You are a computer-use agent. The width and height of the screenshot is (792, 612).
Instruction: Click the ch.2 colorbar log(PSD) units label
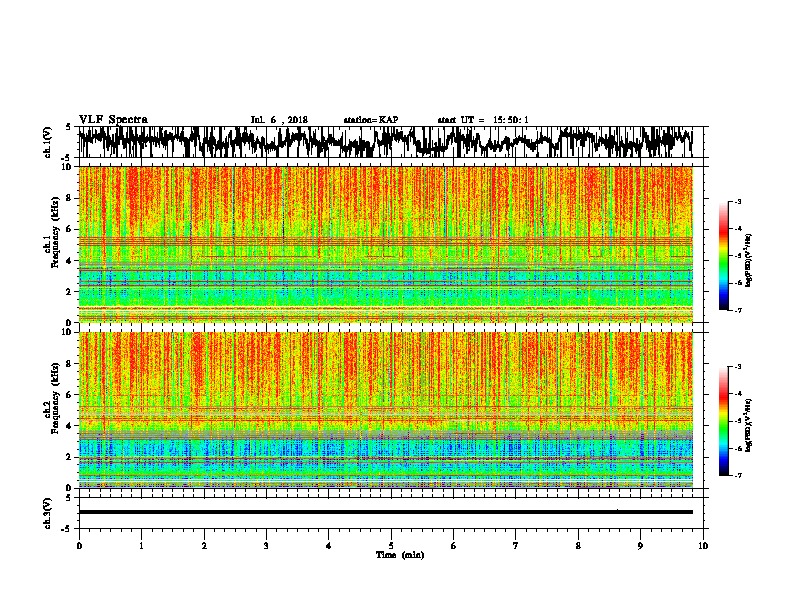(x=748, y=425)
